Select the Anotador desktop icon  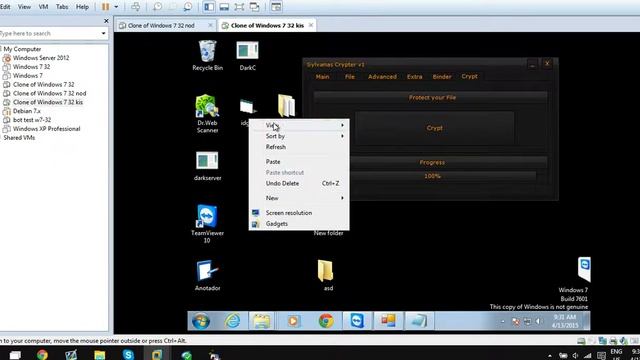[207, 276]
